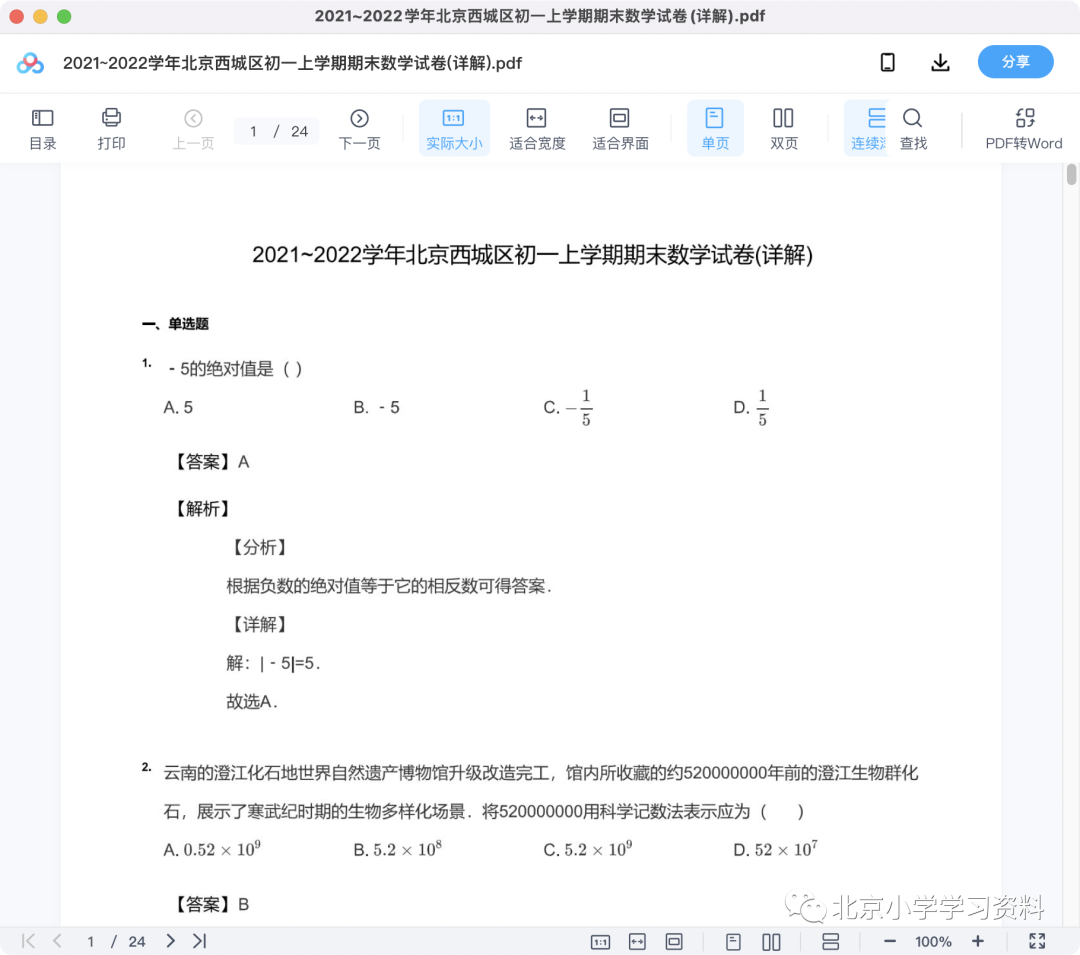
Task: Jump to first page in bottom bar
Action: [28, 941]
